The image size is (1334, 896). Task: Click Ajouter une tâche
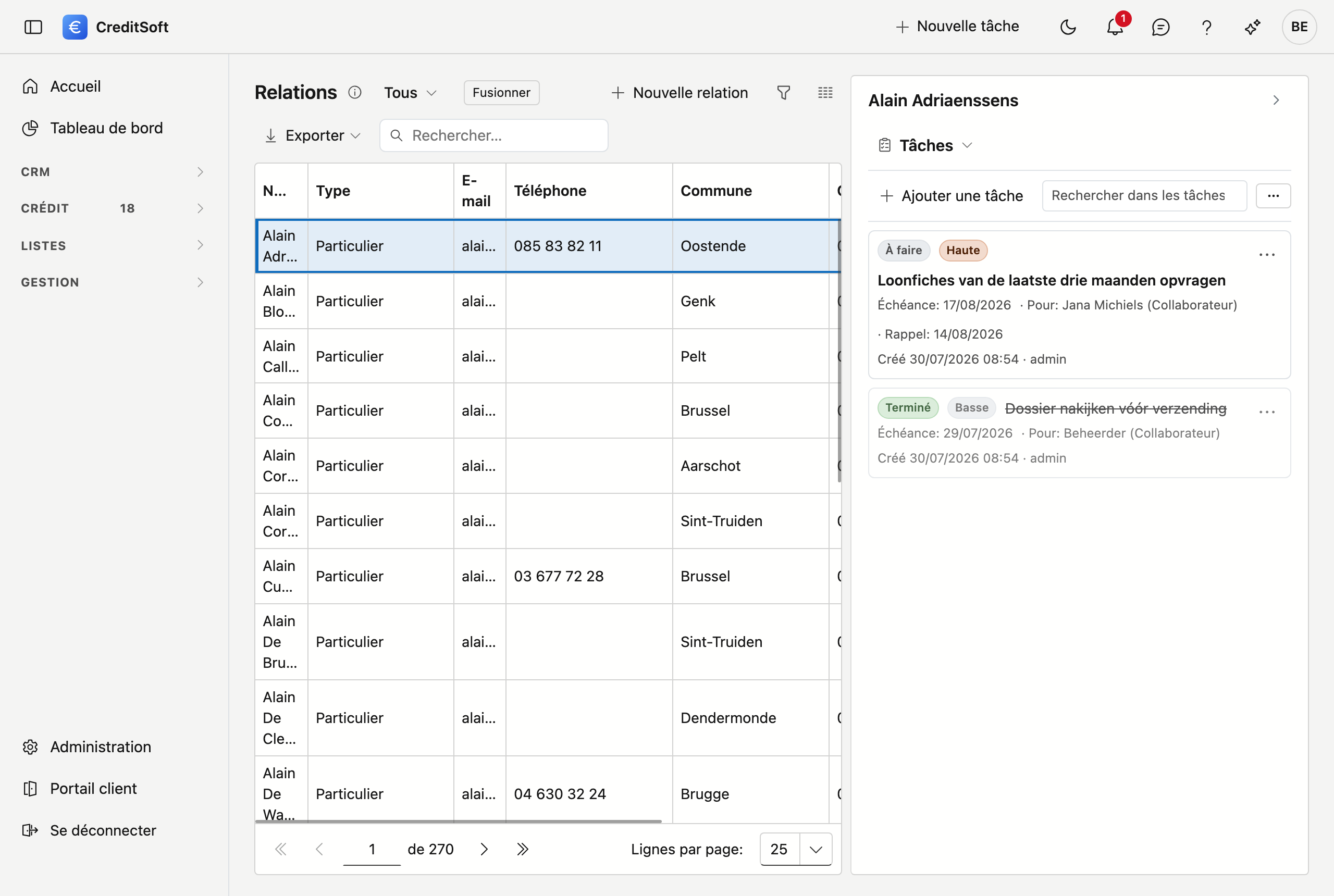pyautogui.click(x=951, y=196)
